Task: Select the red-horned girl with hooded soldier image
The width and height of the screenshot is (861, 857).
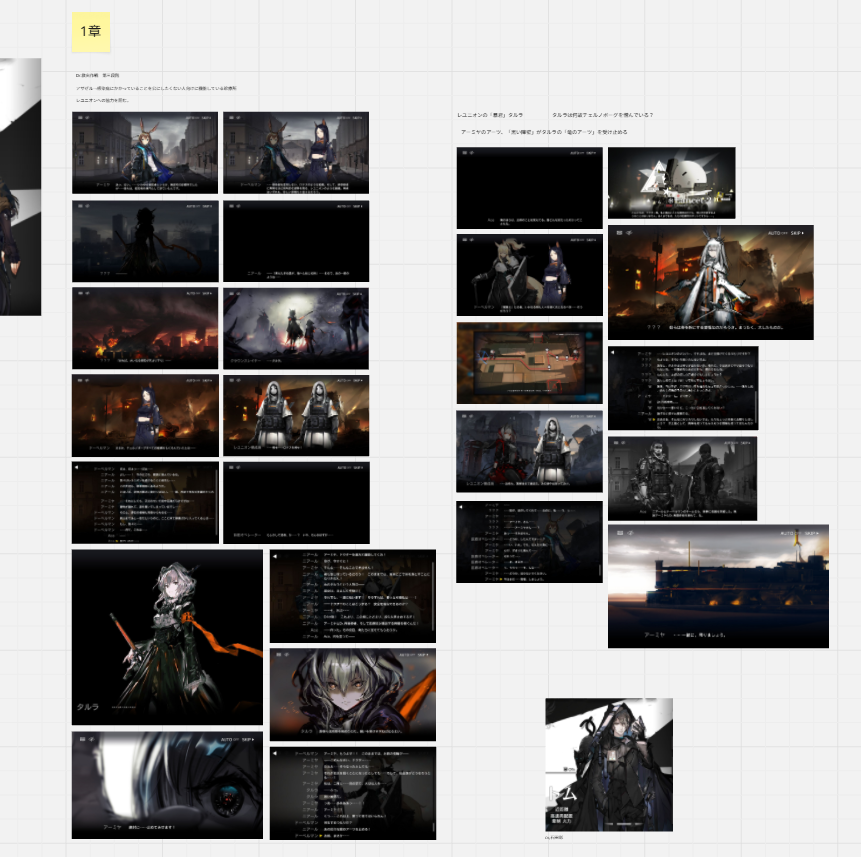Action: pos(529,451)
